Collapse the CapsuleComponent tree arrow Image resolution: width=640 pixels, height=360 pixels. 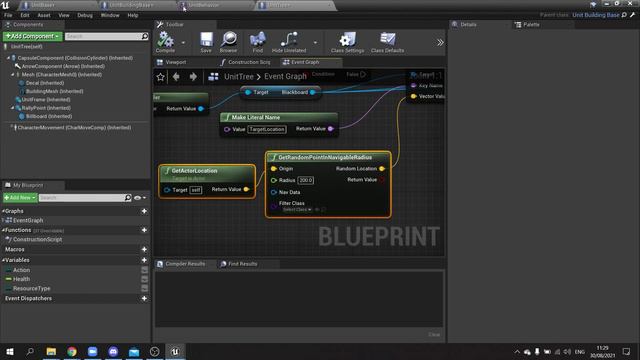pos(8,58)
